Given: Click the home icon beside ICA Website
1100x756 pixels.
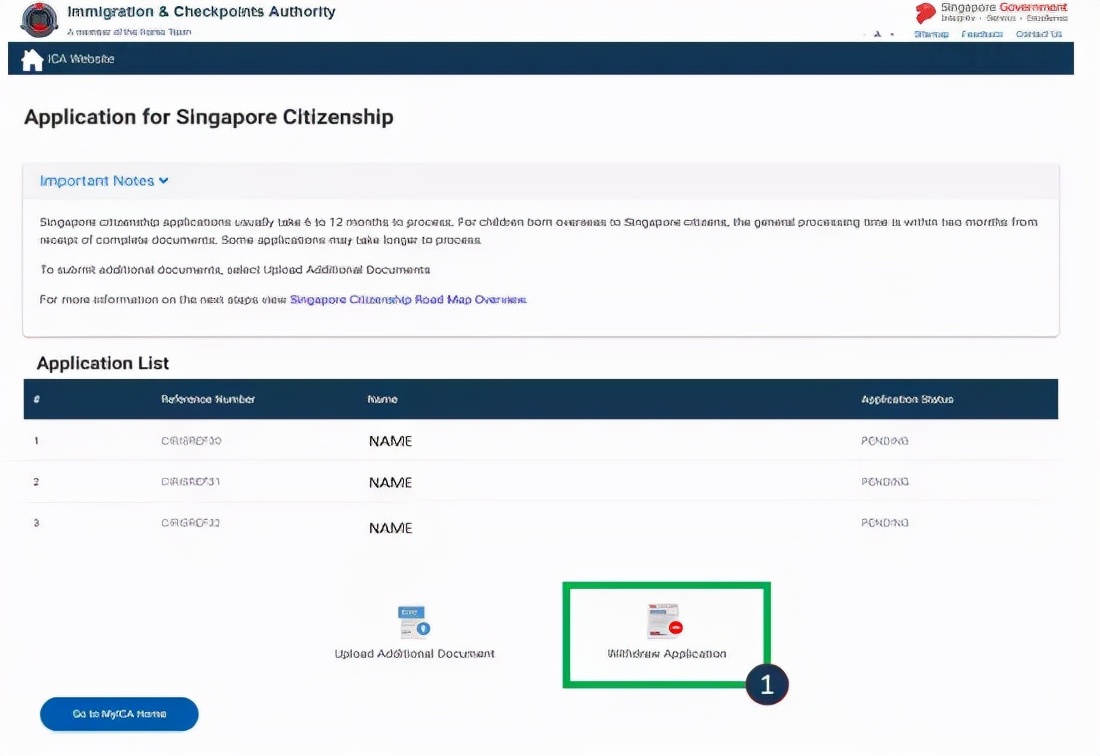Looking at the screenshot, I should [32, 60].
